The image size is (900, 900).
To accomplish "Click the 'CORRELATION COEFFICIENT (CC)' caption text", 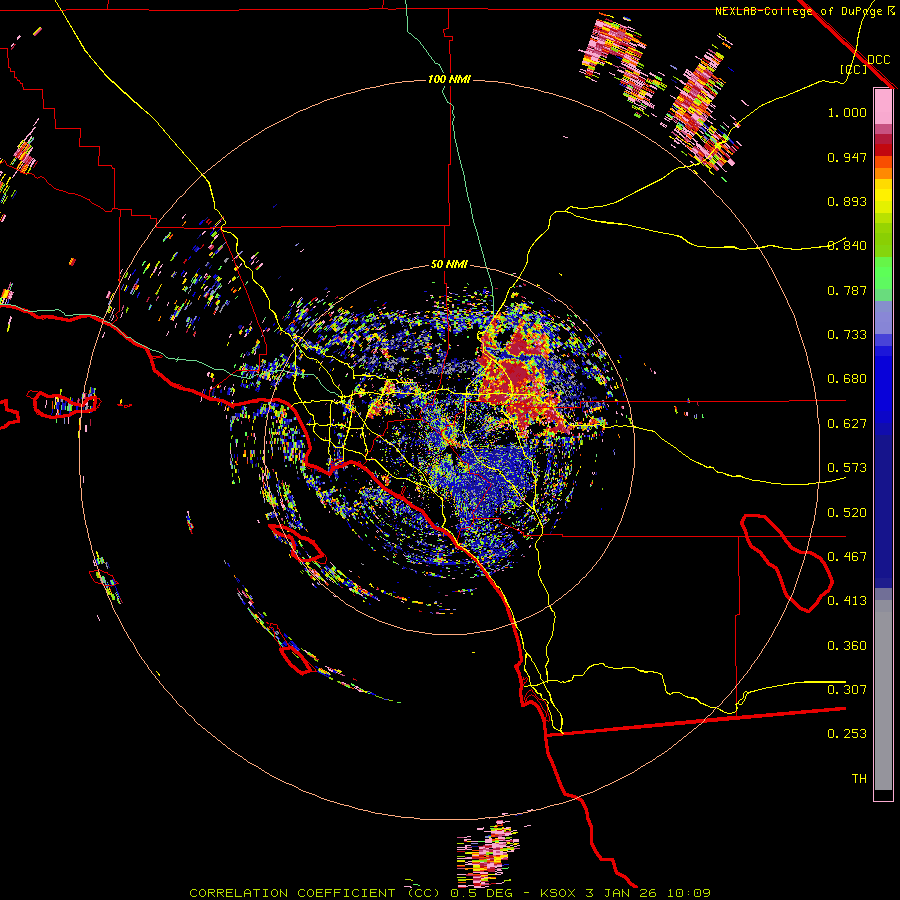I will pos(315,893).
